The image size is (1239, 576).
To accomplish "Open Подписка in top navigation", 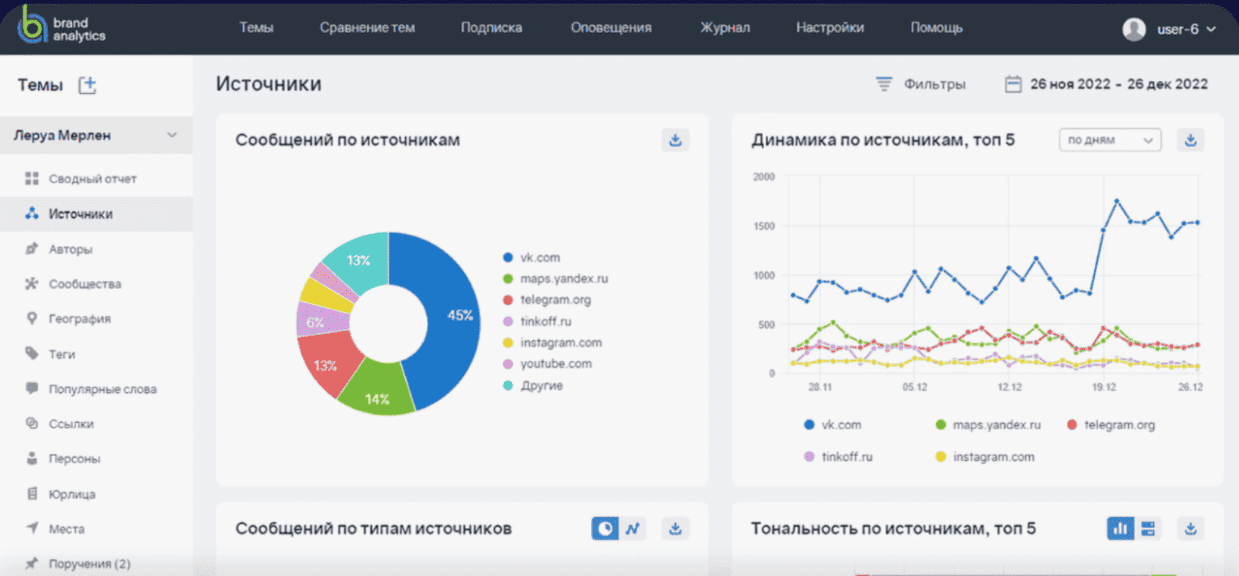I will click(x=491, y=28).
